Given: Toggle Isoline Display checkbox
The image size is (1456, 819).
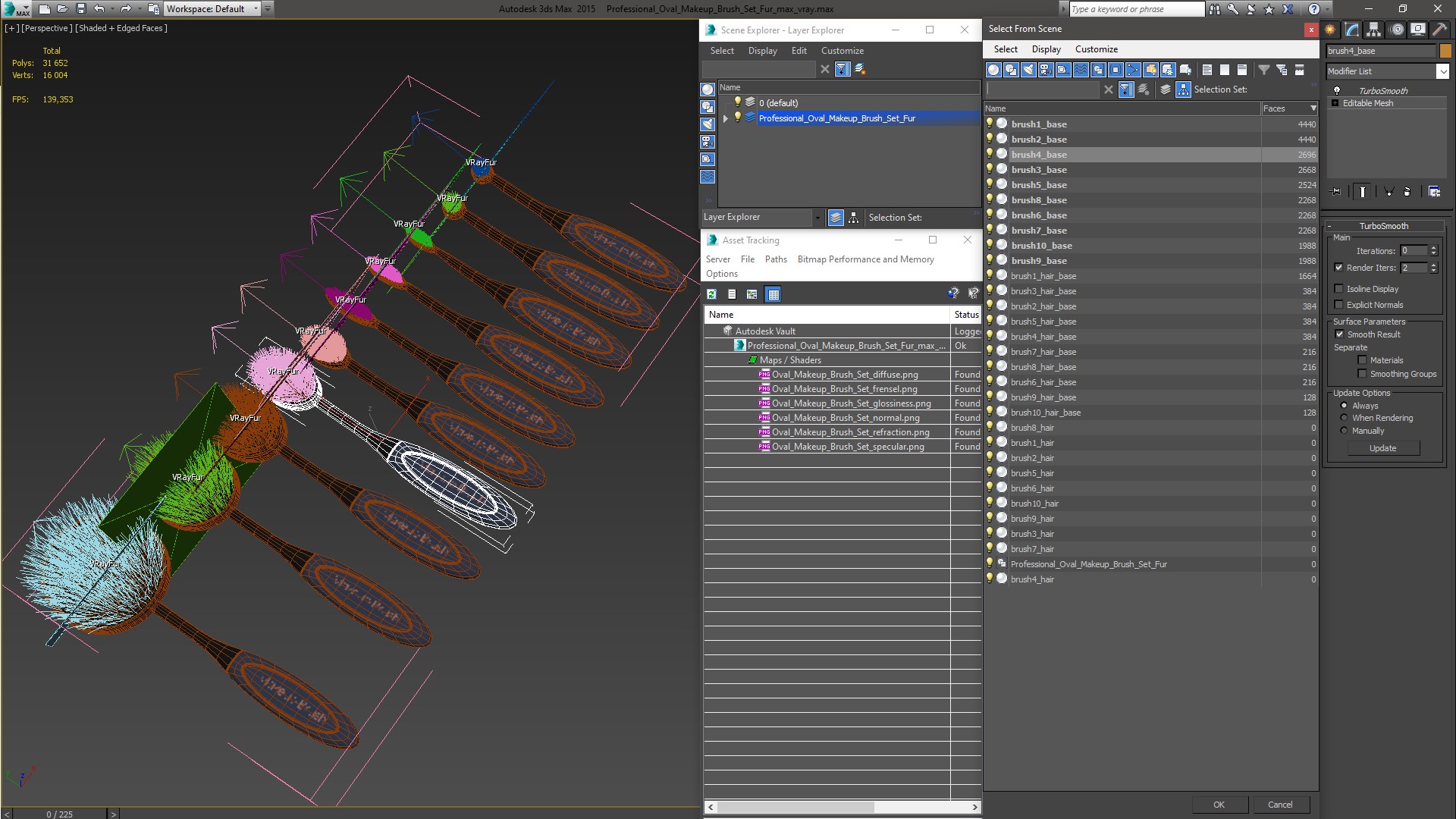Looking at the screenshot, I should coord(1338,289).
